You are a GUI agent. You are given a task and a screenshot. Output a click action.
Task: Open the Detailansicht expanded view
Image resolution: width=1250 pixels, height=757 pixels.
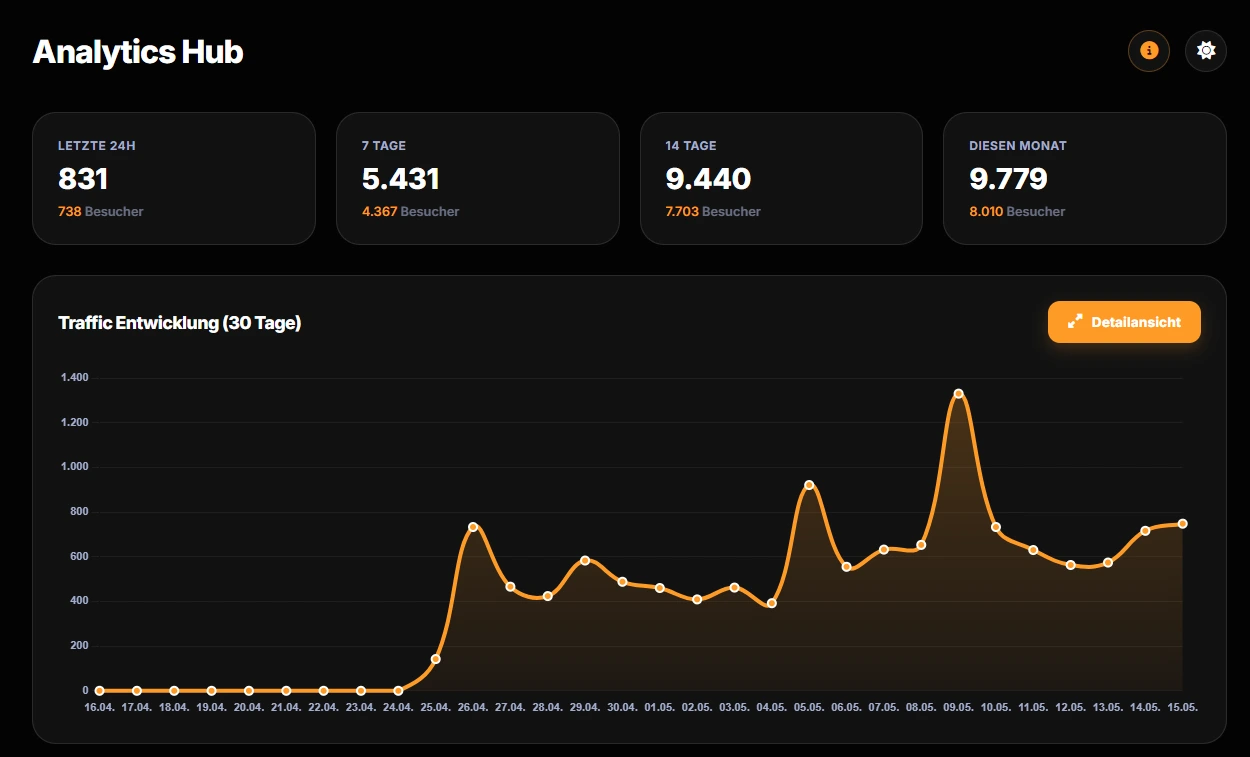pos(1124,322)
